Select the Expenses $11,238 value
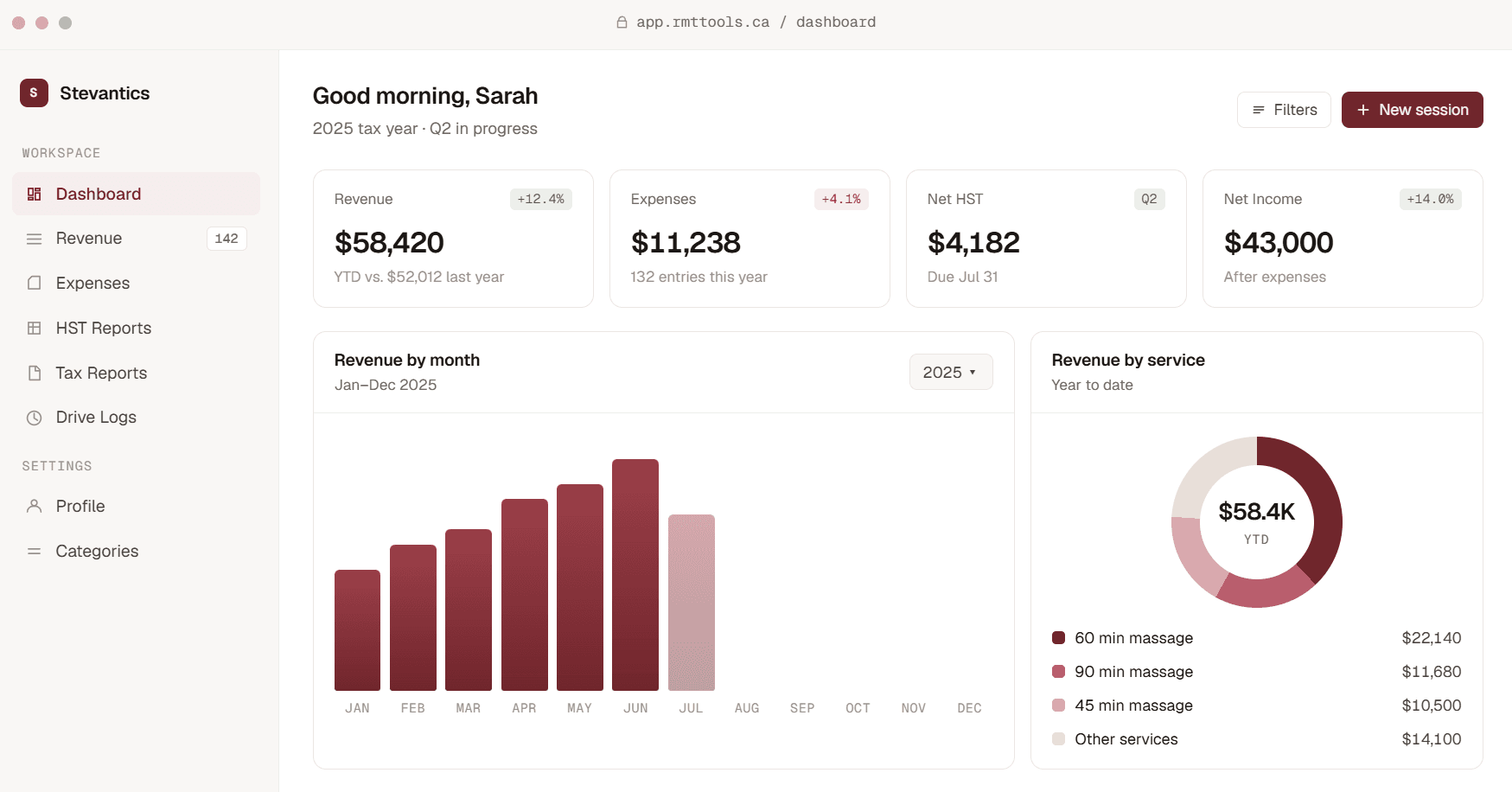1512x792 pixels. tap(686, 243)
